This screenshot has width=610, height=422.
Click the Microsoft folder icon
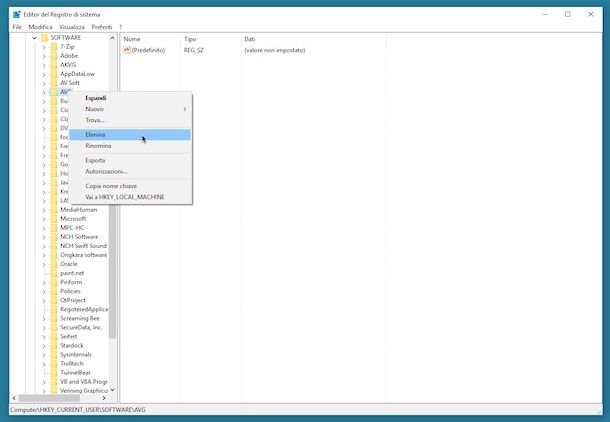click(x=54, y=219)
